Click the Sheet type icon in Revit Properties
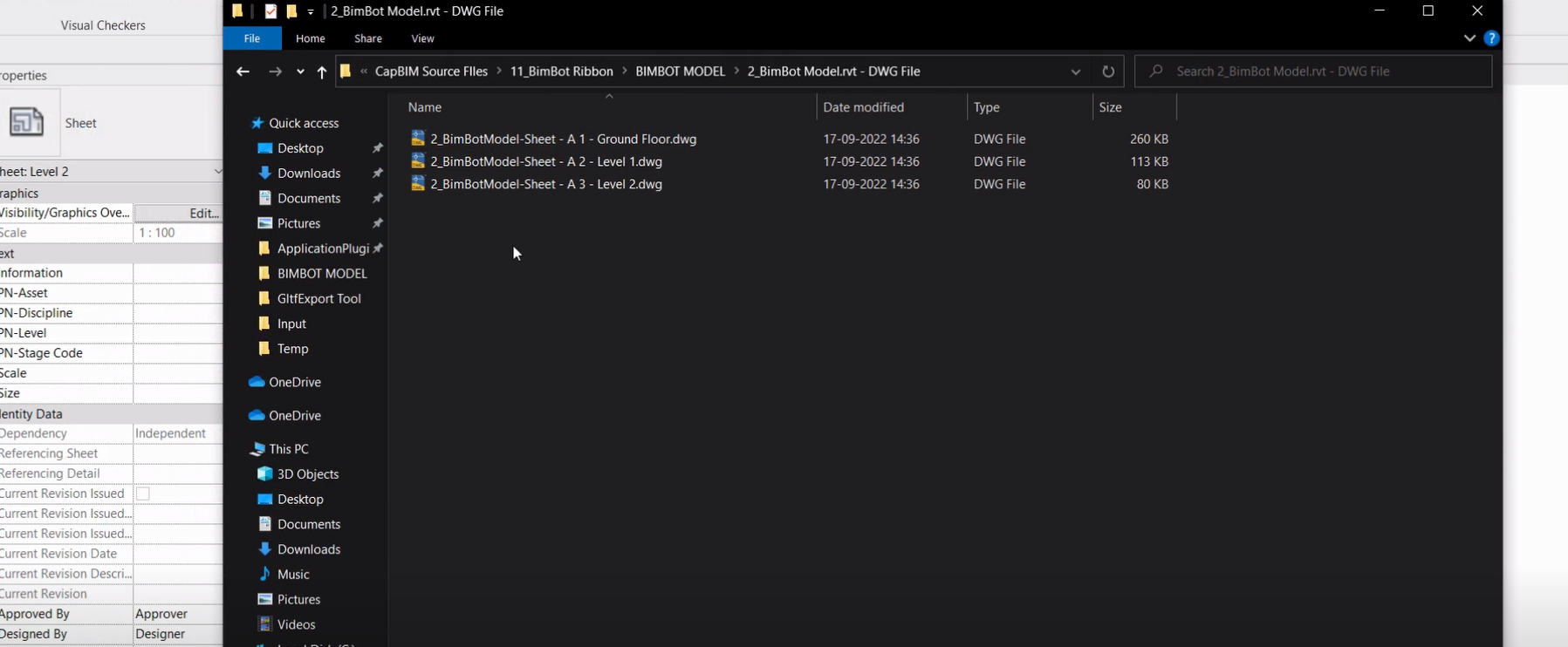The image size is (1568, 647). pyautogui.click(x=26, y=122)
